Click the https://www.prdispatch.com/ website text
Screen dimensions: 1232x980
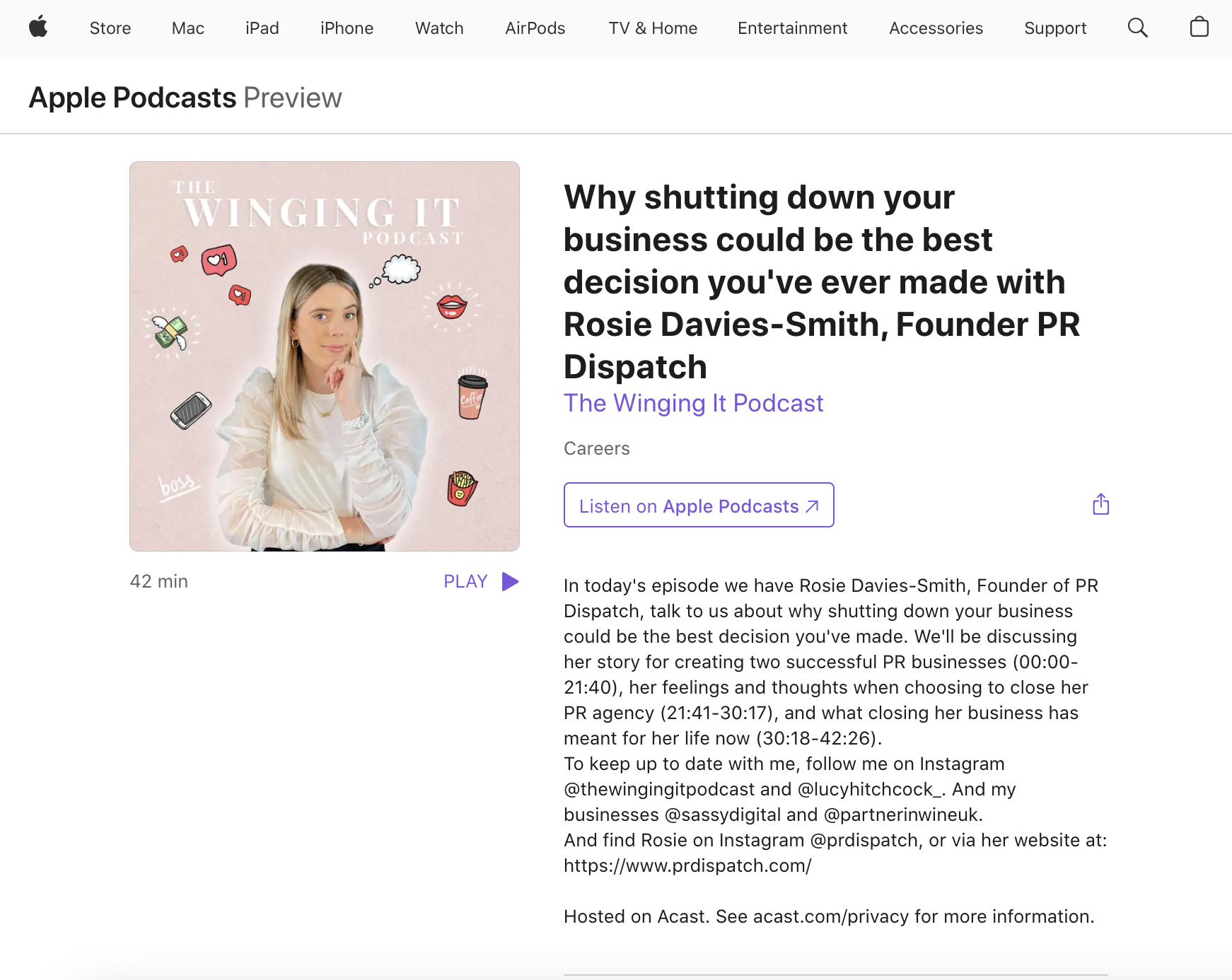click(687, 865)
